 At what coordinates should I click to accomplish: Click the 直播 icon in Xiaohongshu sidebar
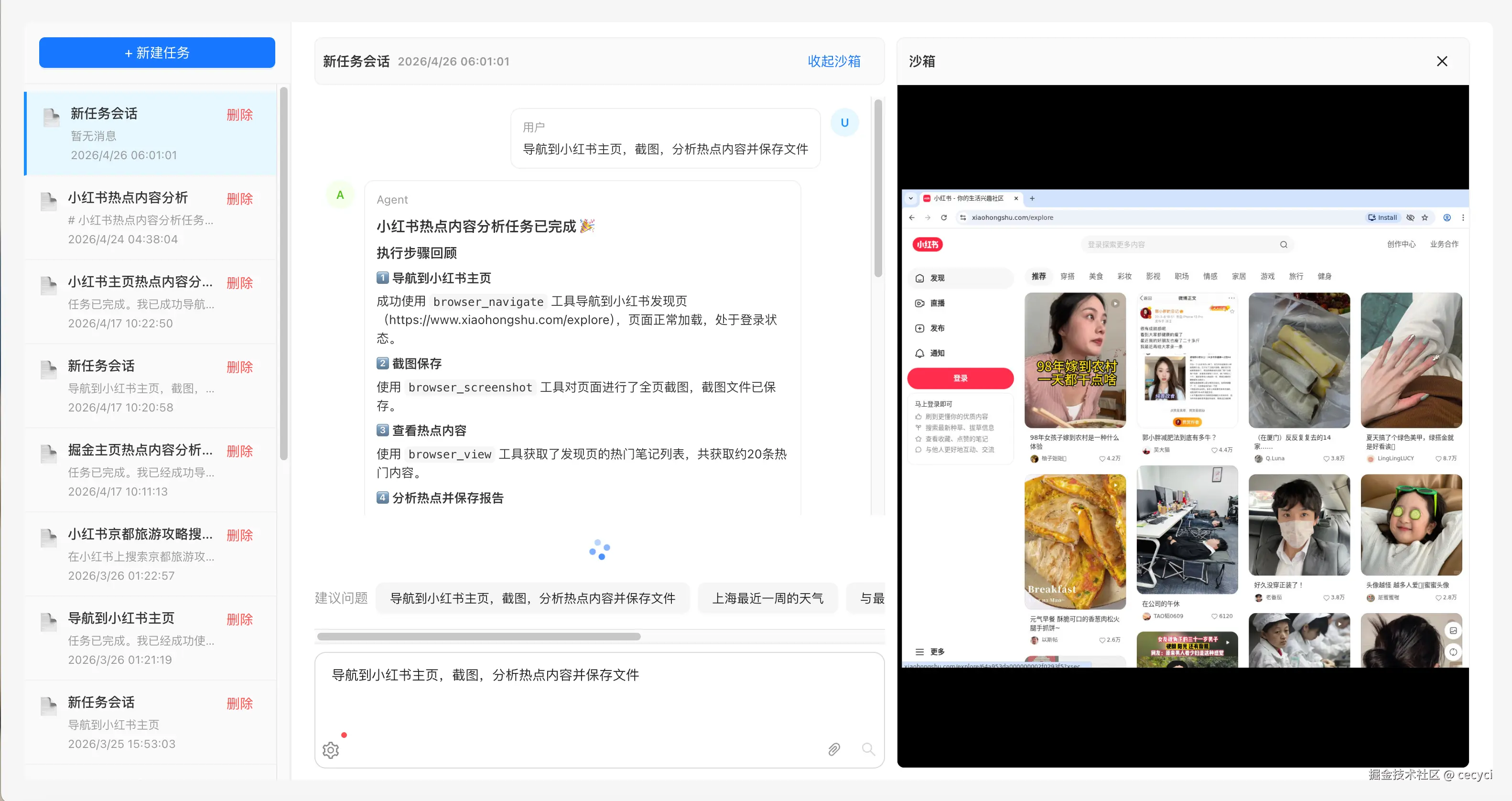click(920, 303)
